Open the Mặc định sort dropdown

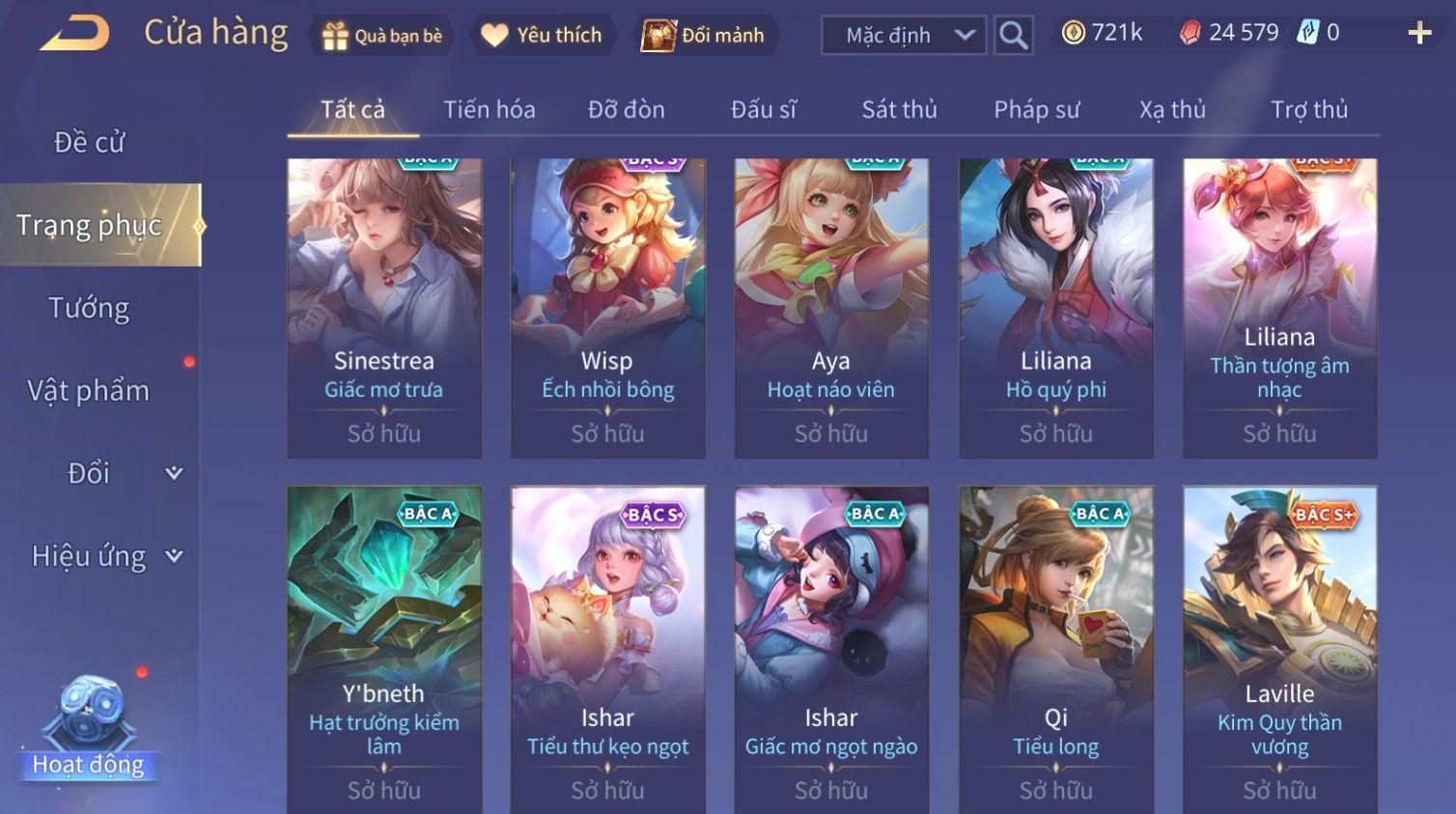click(904, 36)
